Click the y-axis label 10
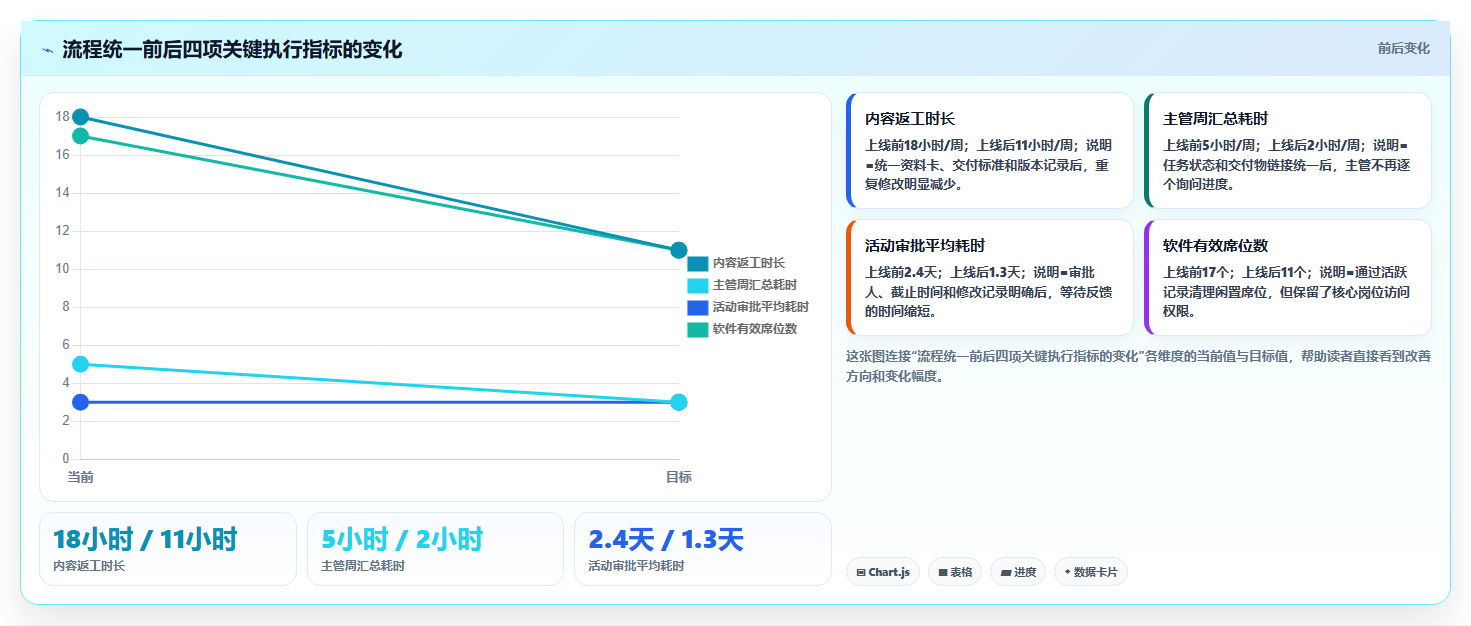This screenshot has width=1471, height=626. click(x=62, y=269)
